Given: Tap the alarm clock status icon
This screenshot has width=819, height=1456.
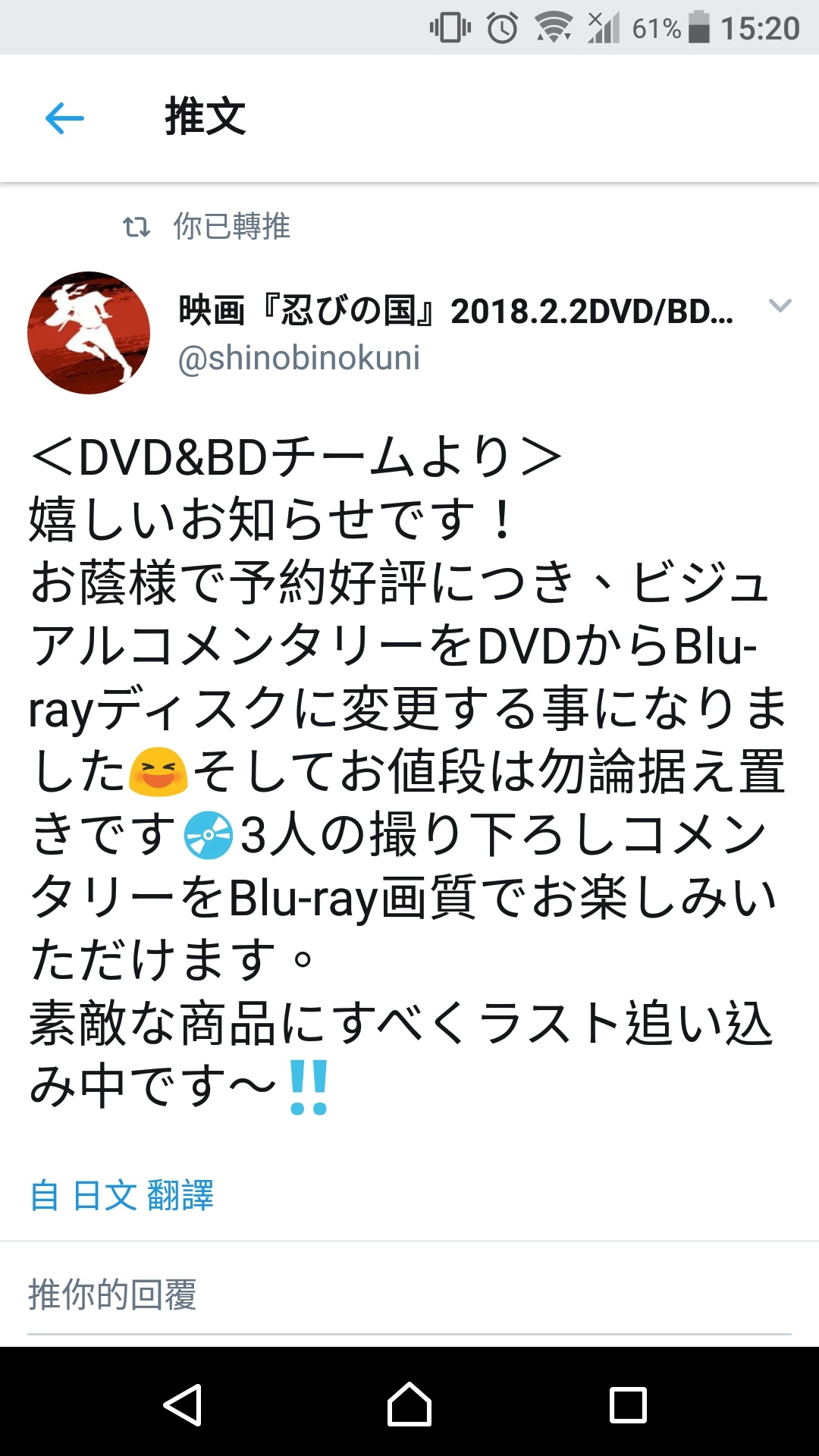Looking at the screenshot, I should click(x=502, y=28).
